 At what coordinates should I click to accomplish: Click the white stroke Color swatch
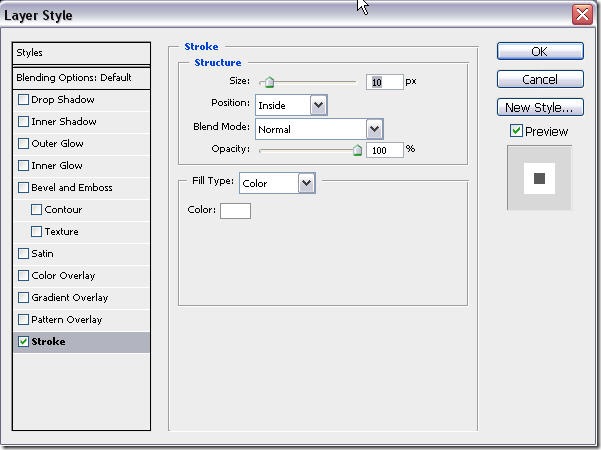coord(235,210)
